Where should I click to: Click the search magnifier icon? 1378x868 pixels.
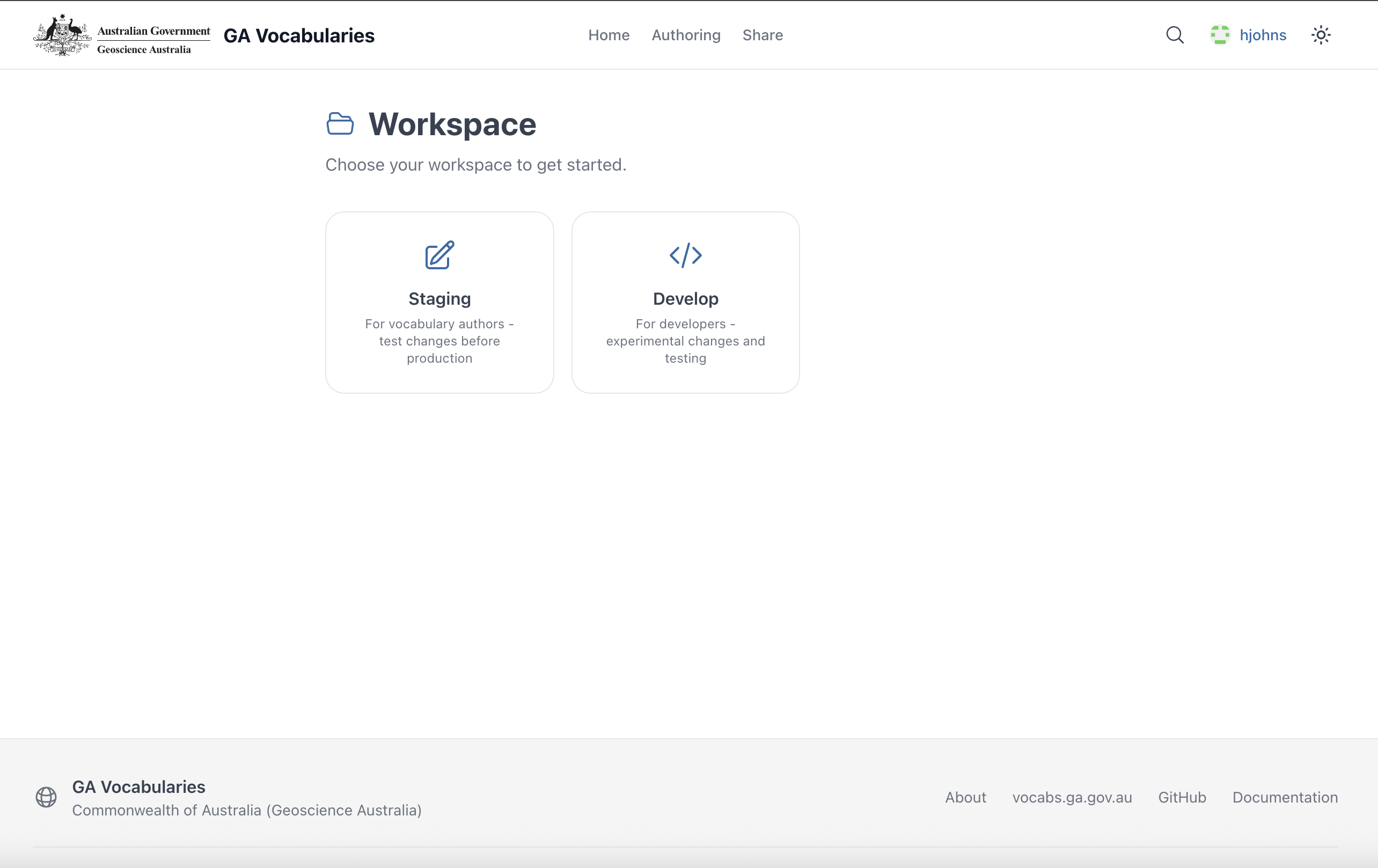tap(1174, 35)
